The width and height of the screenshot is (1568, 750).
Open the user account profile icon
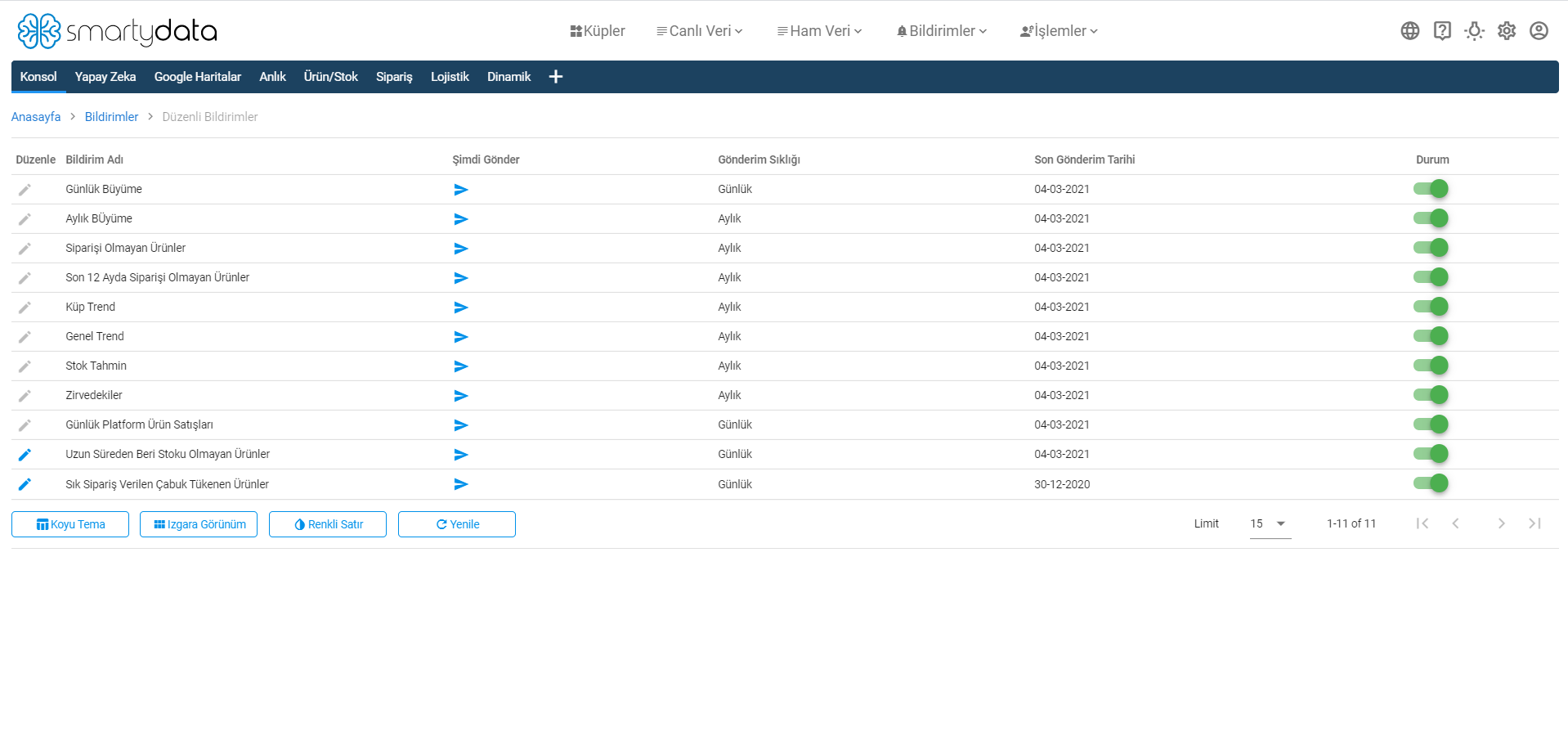[x=1539, y=31]
